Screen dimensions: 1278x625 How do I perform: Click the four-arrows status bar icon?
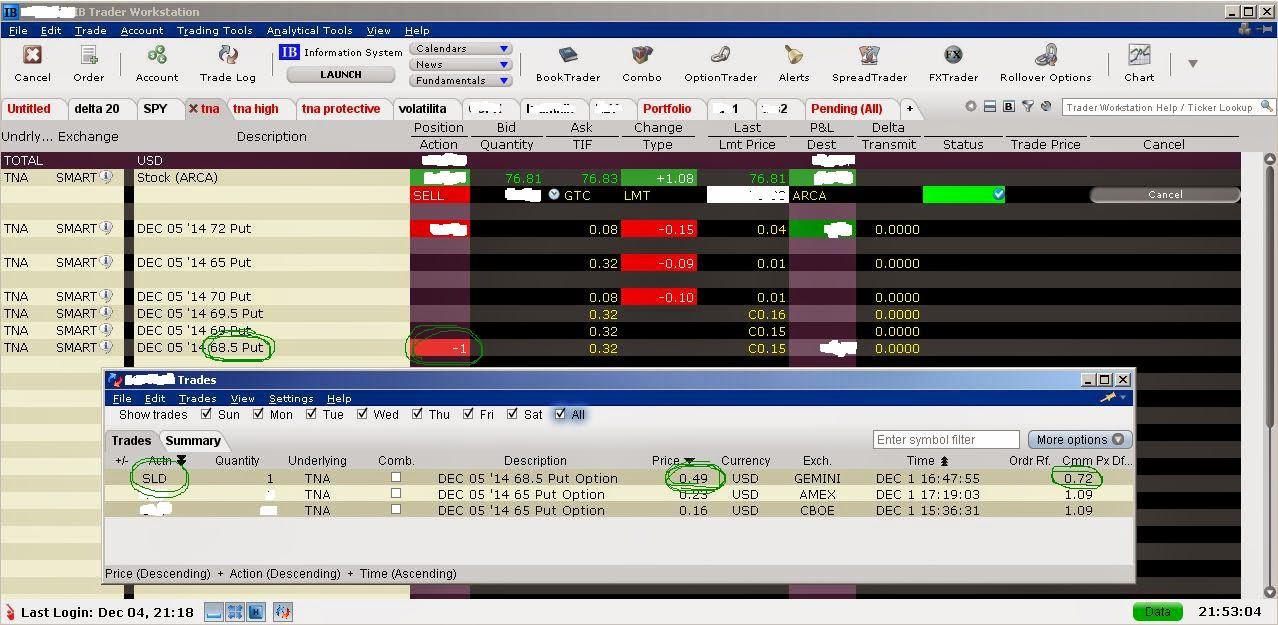pos(235,612)
